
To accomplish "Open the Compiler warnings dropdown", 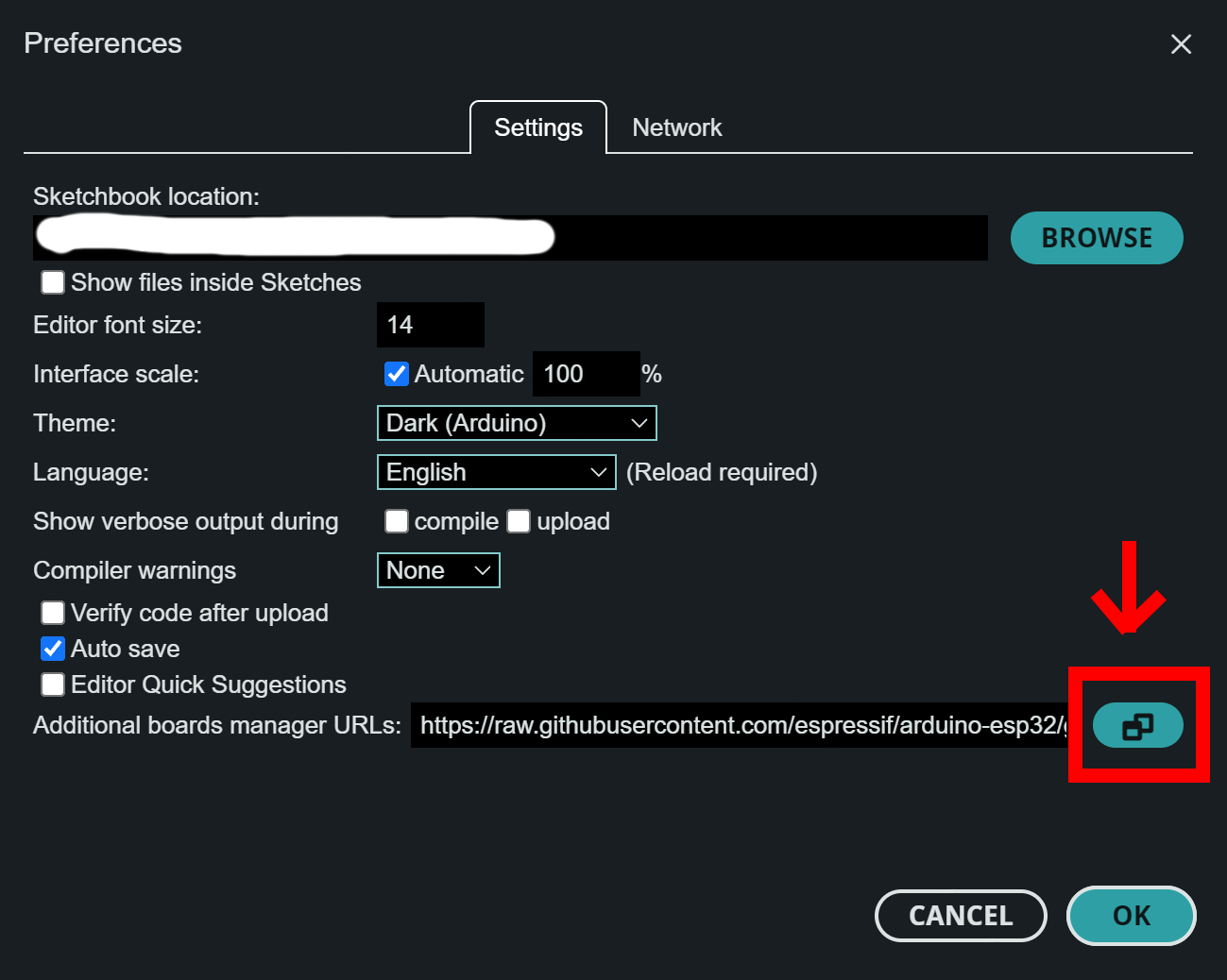I will click(x=438, y=570).
